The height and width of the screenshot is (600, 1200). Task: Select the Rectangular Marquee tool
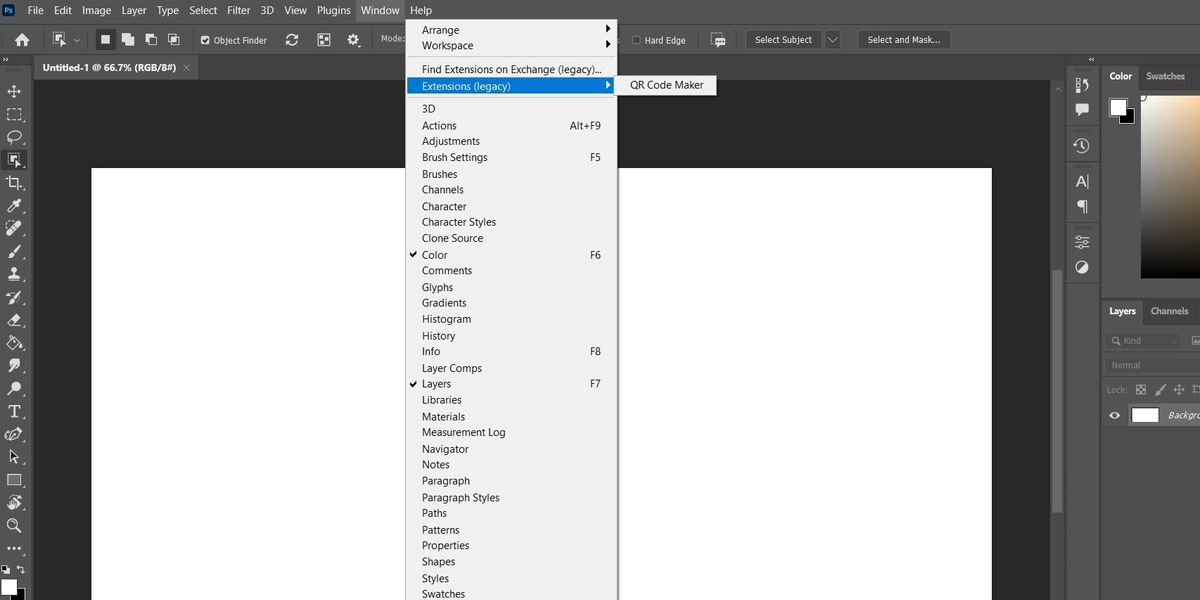(x=14, y=114)
